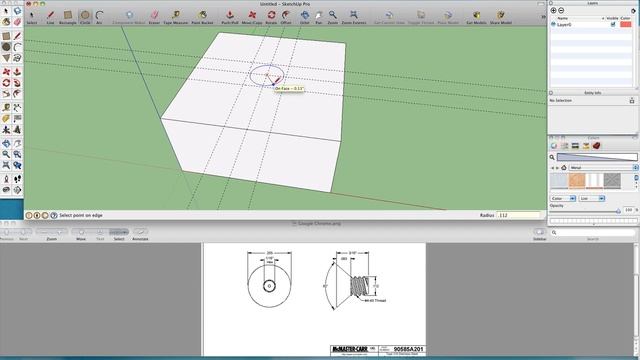Select the Paint Bucket tool in top toolbar
This screenshot has width=640, height=360.
pyautogui.click(x=202, y=16)
